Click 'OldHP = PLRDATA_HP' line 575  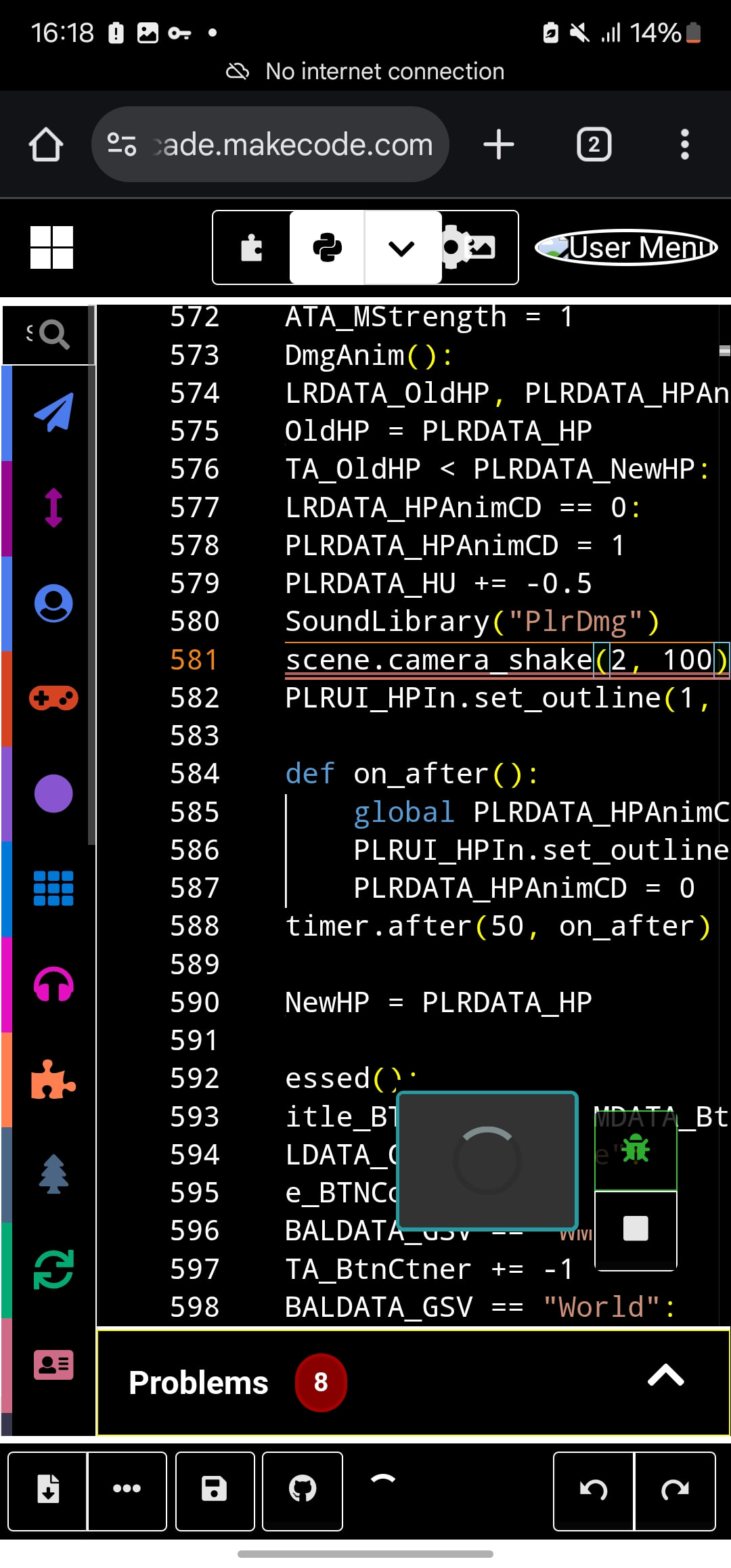439,431
